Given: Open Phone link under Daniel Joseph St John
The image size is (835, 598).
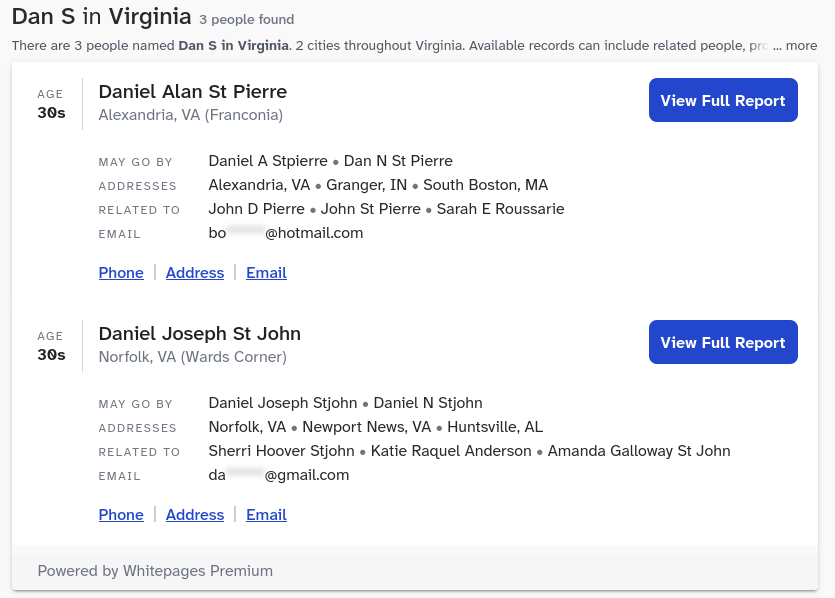Looking at the screenshot, I should [121, 514].
